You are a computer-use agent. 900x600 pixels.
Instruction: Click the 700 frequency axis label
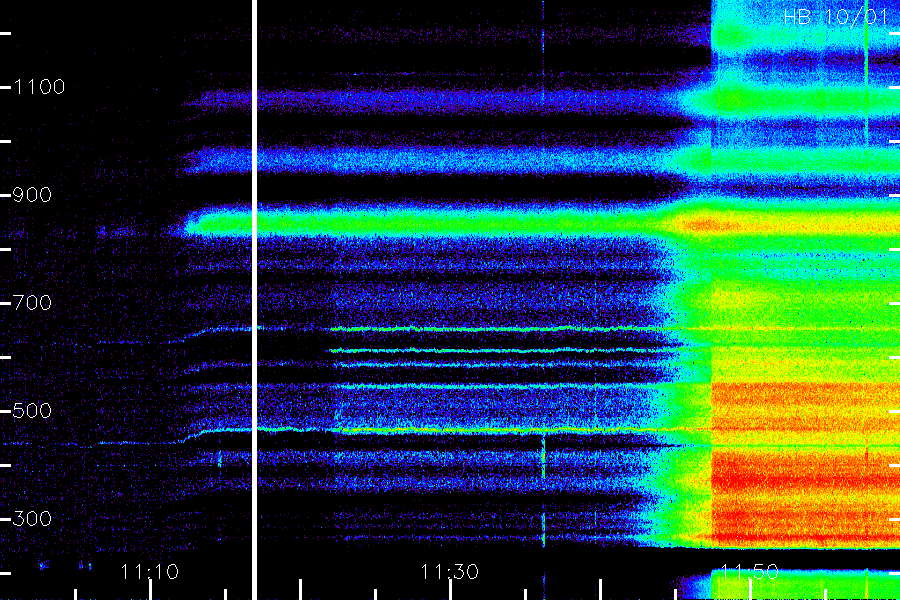[x=32, y=303]
